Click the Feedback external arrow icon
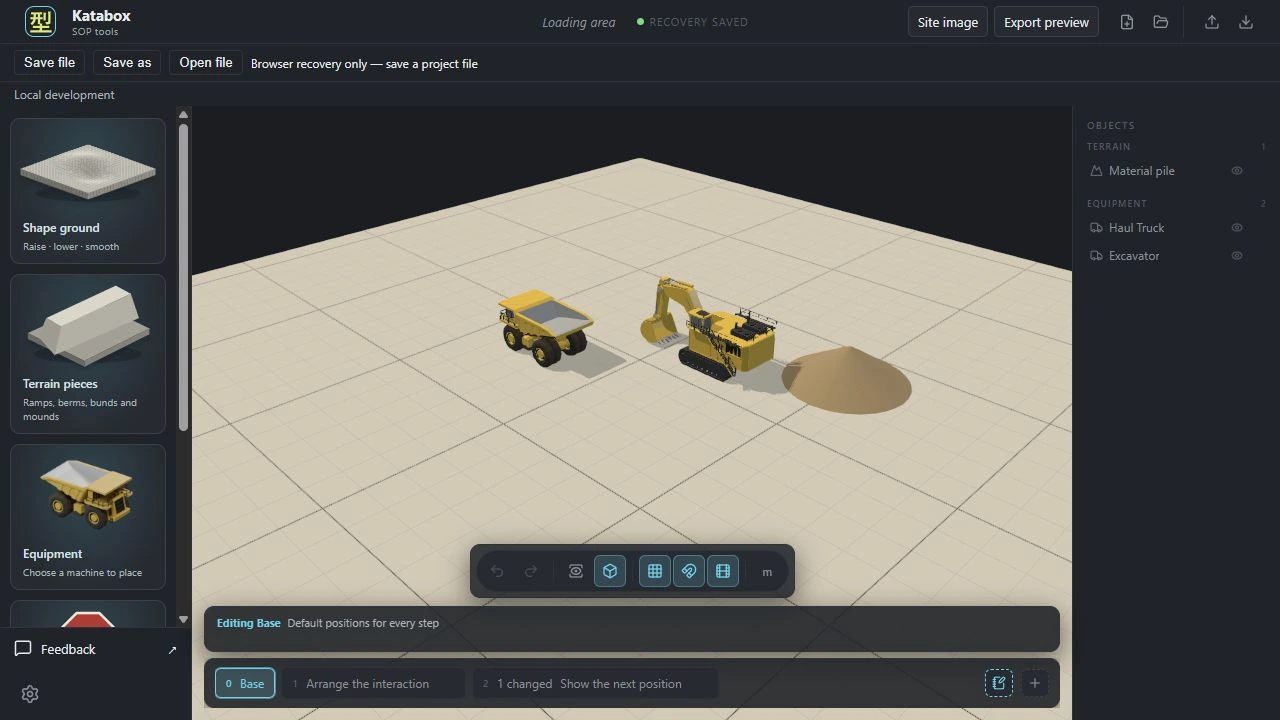Image resolution: width=1280 pixels, height=720 pixels. (x=172, y=650)
